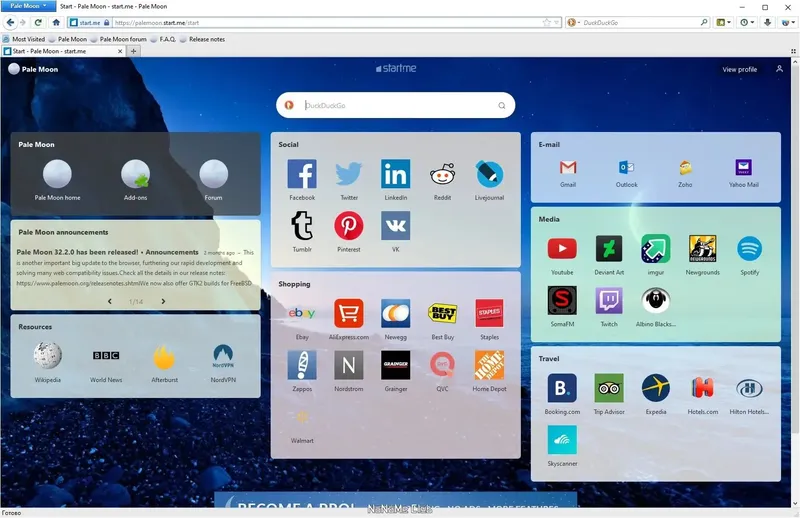The width and height of the screenshot is (800, 518).
Task: Open the Booking.com shortcut
Action: 562,388
